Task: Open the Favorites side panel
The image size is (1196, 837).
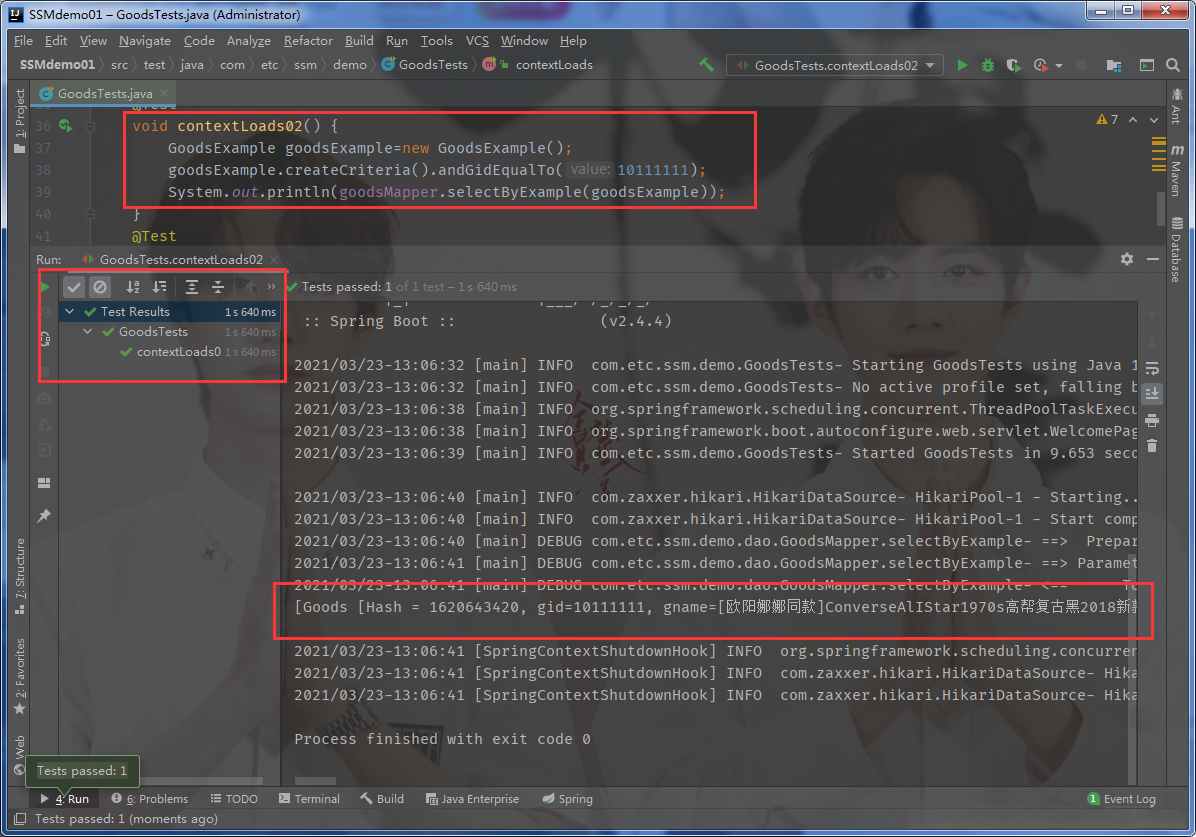Action: tap(20, 677)
